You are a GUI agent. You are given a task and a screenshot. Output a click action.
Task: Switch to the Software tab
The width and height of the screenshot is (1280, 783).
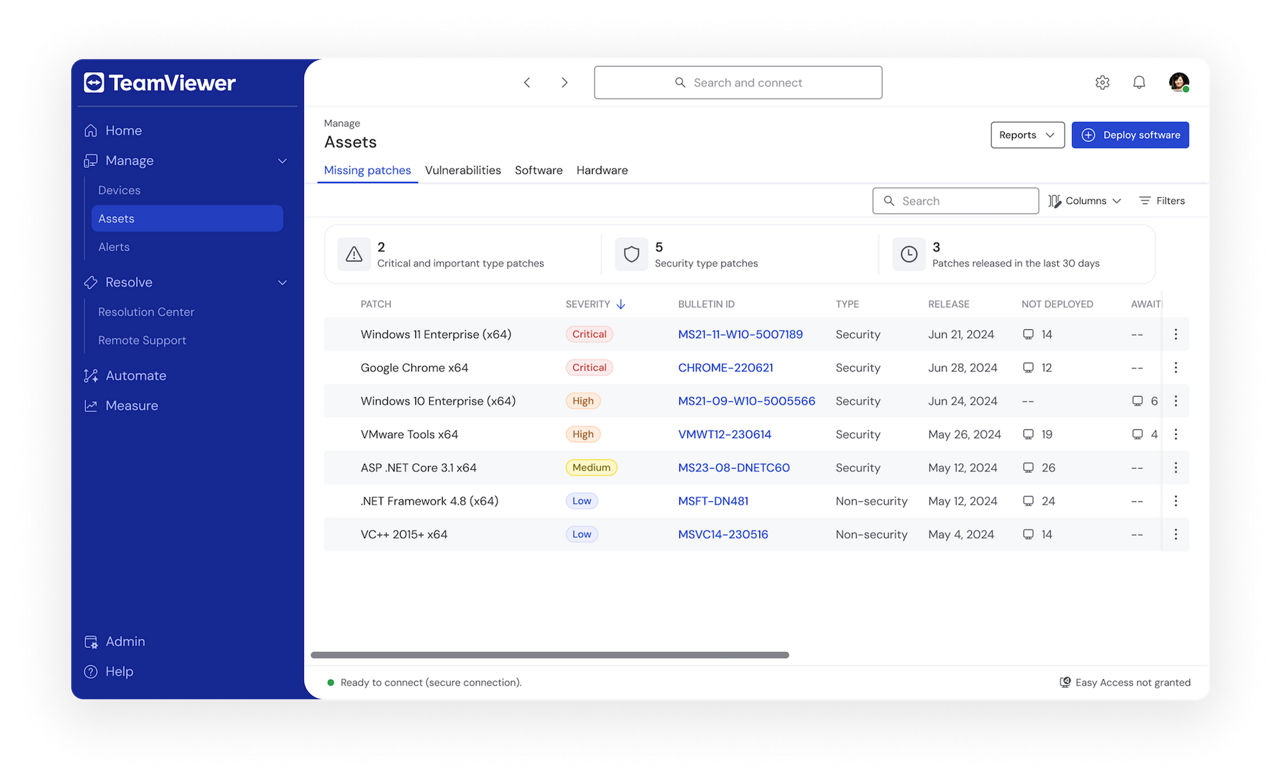click(539, 170)
